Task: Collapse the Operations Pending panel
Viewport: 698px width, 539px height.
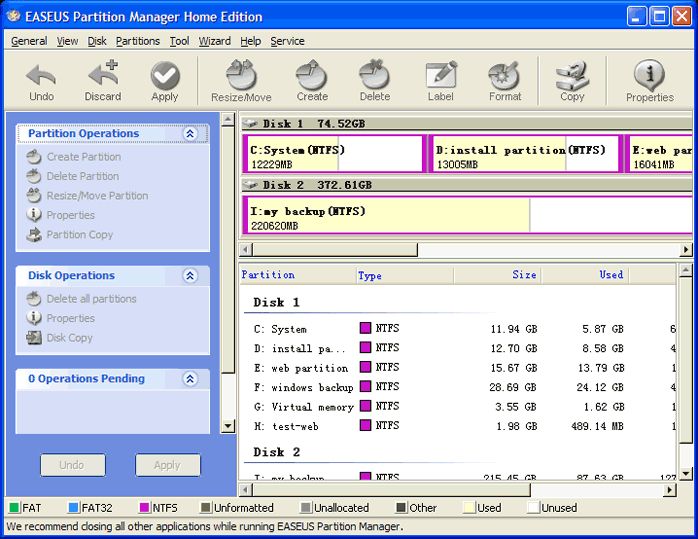Action: point(190,379)
